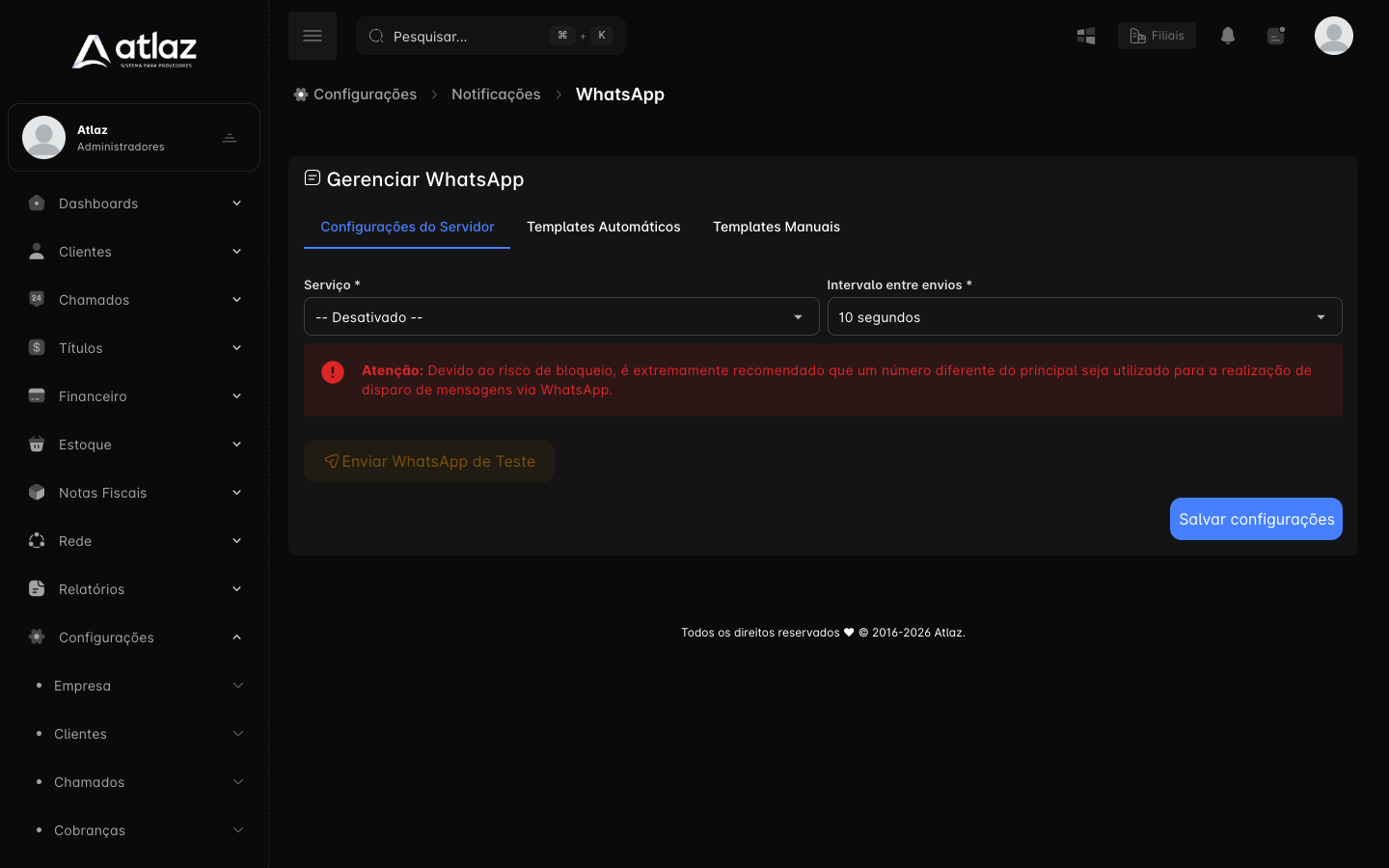Click the Dashboards sidebar icon
Image resolution: width=1389 pixels, height=868 pixels.
point(37,203)
